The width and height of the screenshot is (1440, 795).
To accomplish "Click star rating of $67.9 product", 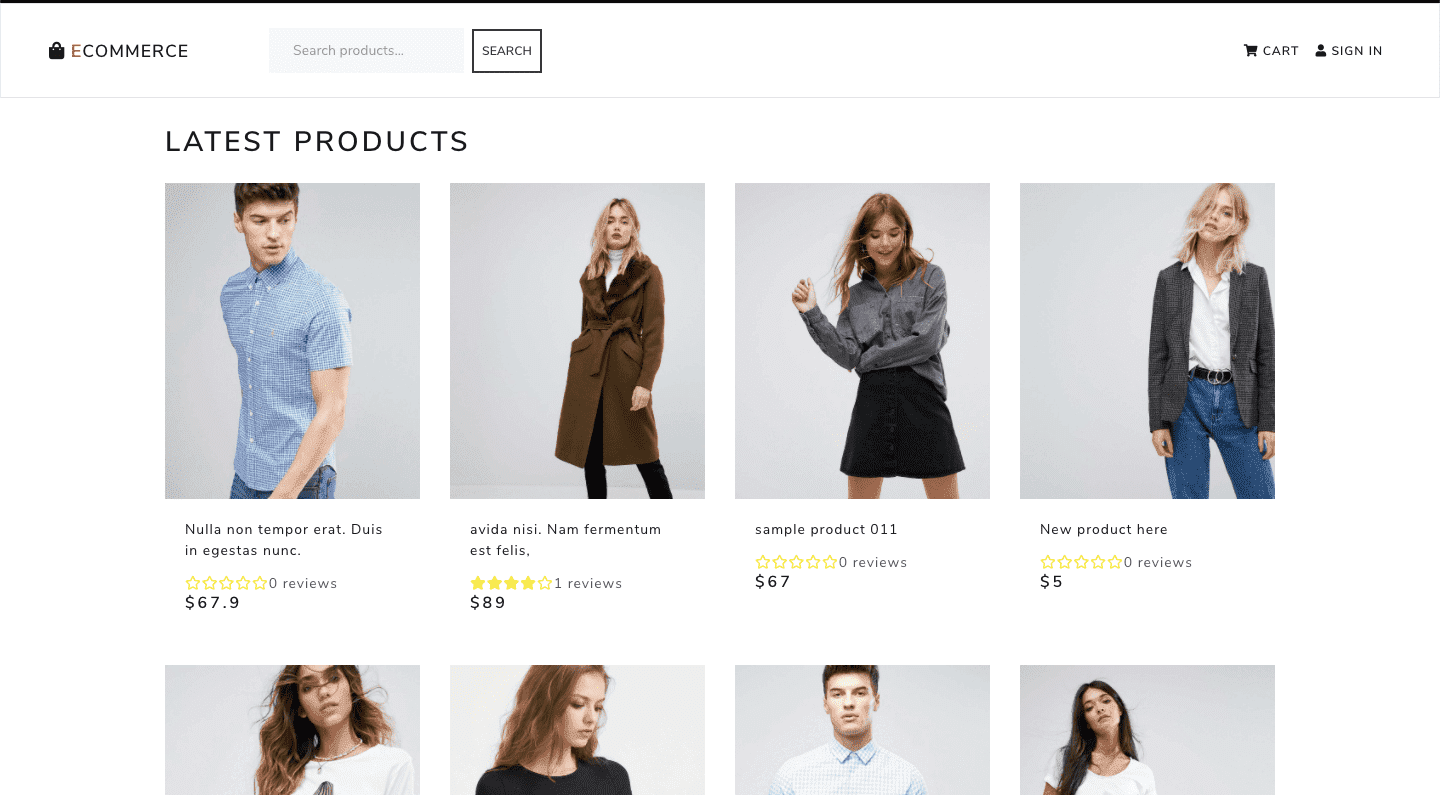I will click(x=226, y=583).
